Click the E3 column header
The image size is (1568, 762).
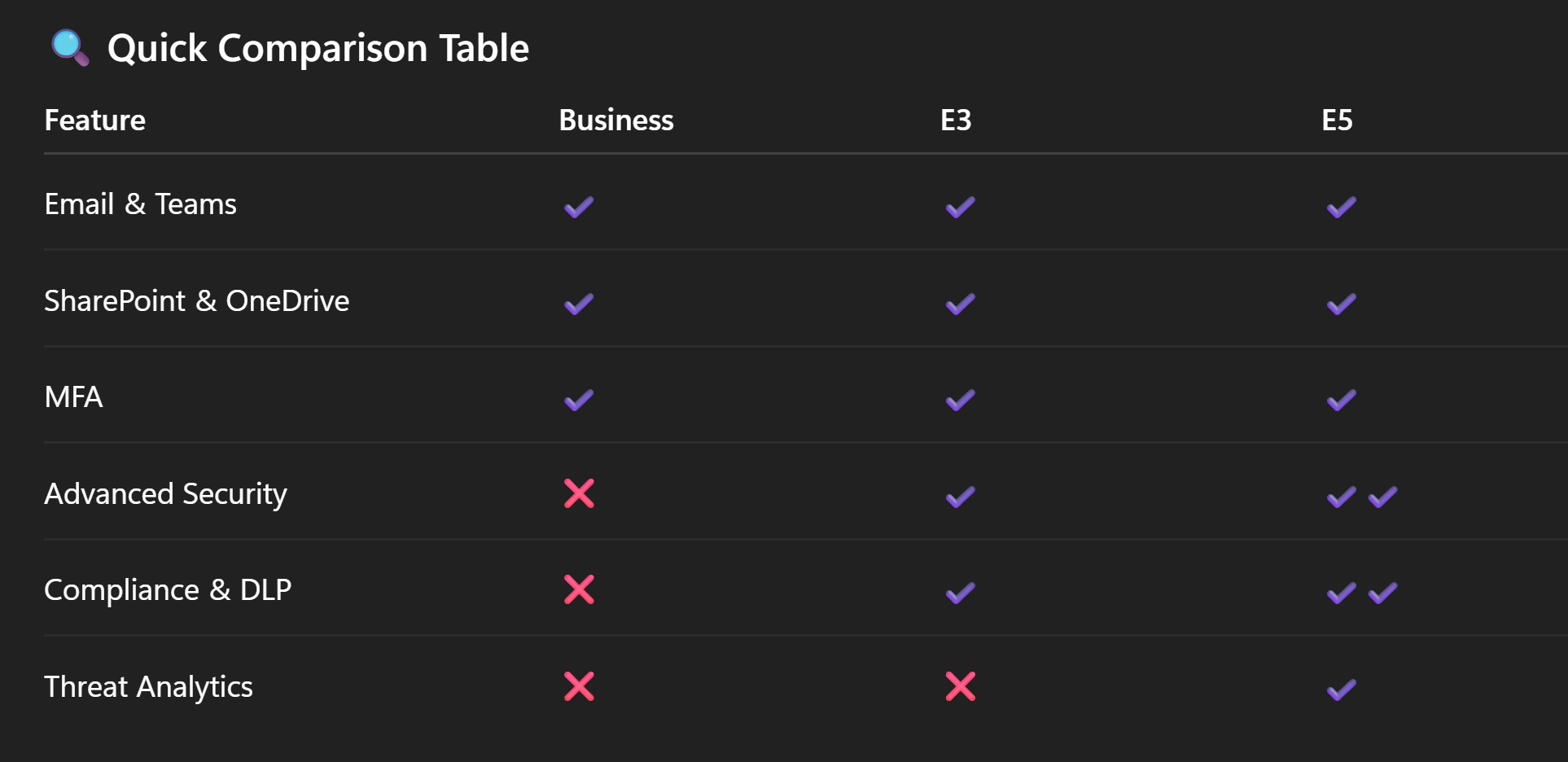(x=956, y=120)
